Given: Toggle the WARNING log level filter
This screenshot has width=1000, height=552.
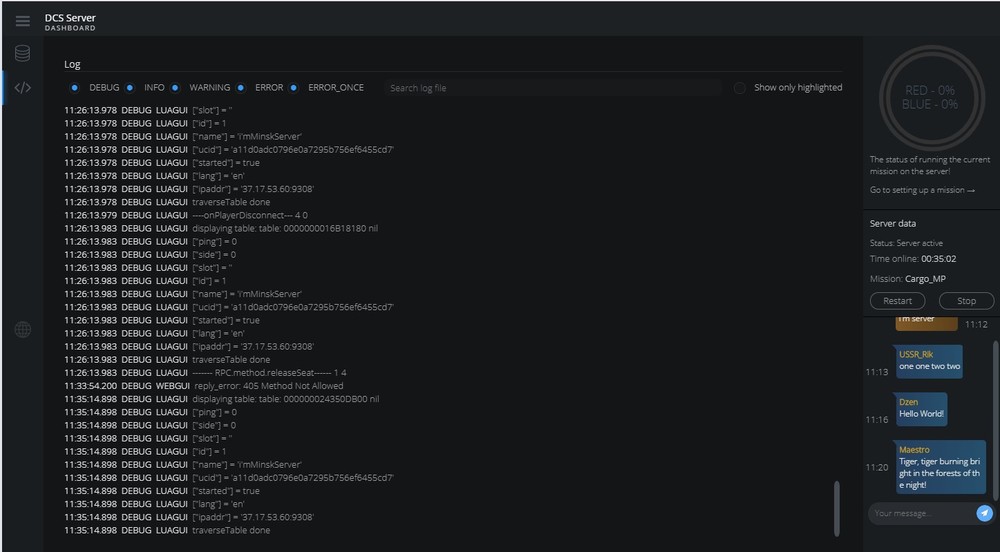Looking at the screenshot, I should 176,88.
